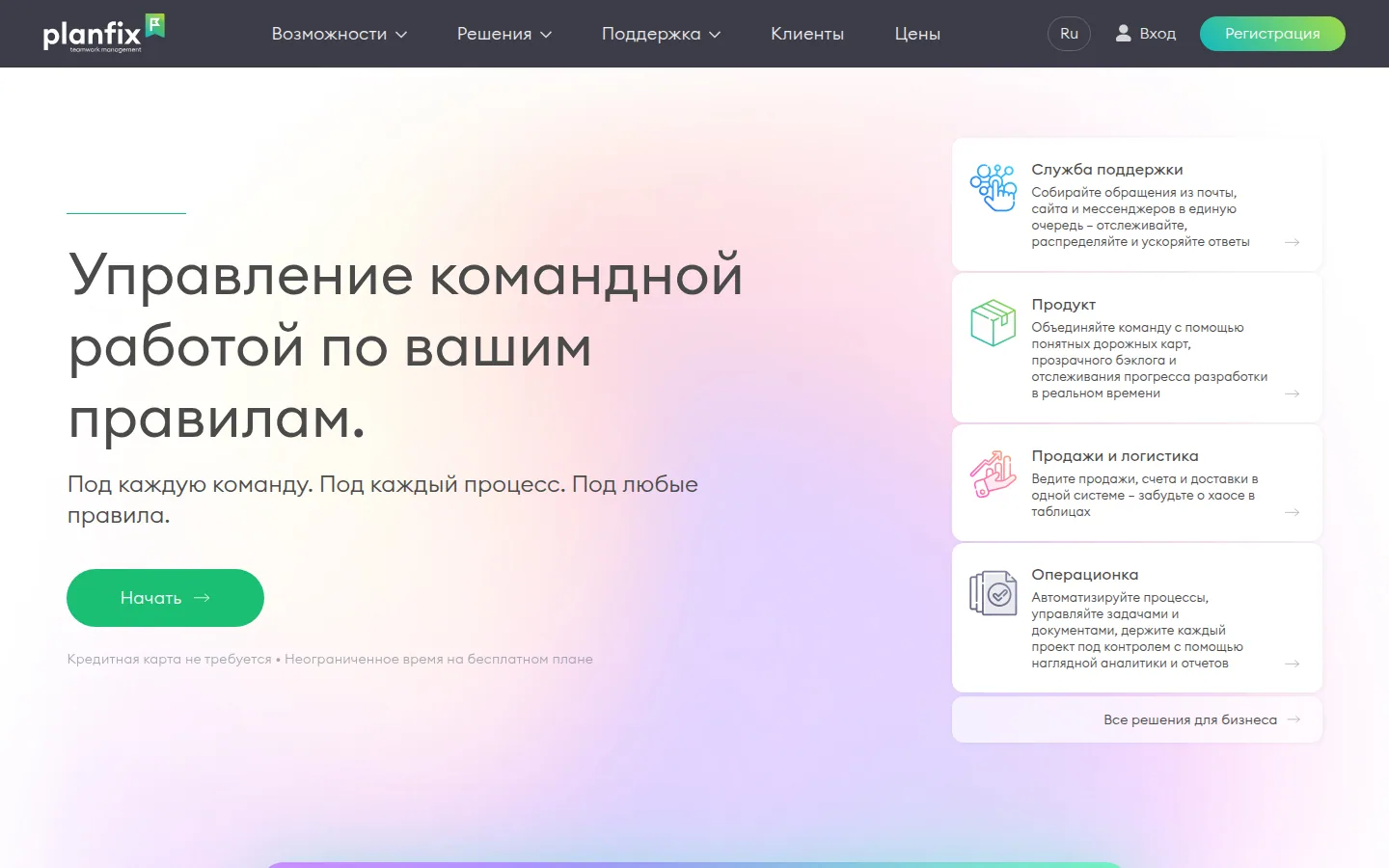Open the Служба поддержки card title
The height and width of the screenshot is (868, 1389).
click(x=1107, y=170)
